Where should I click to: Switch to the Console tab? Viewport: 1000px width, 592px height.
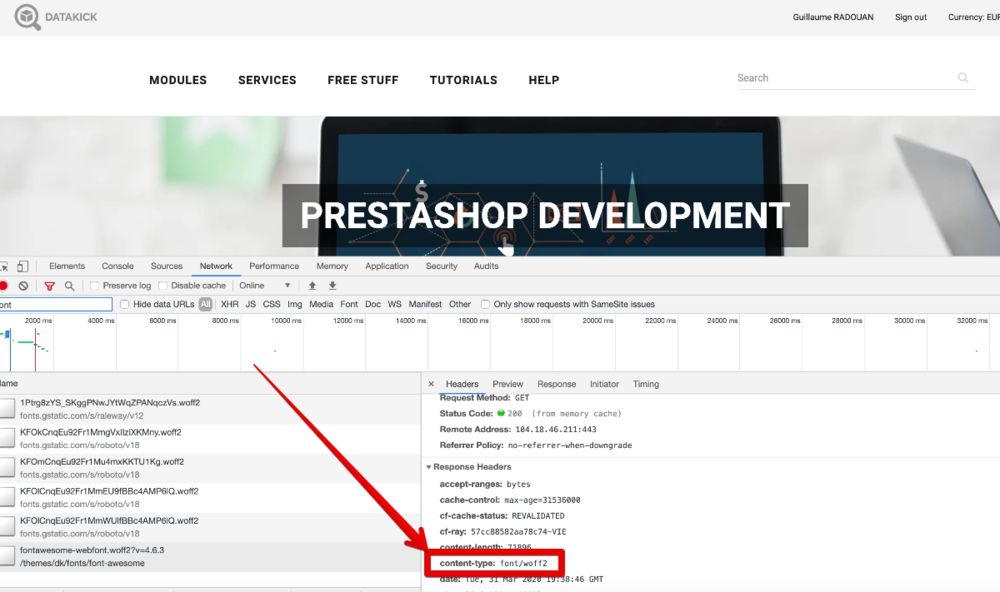click(x=117, y=266)
